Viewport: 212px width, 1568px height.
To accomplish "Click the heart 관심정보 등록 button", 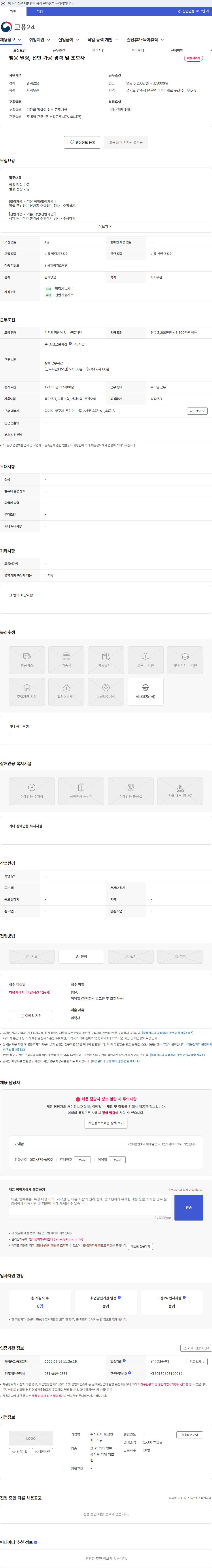I will tap(82, 142).
